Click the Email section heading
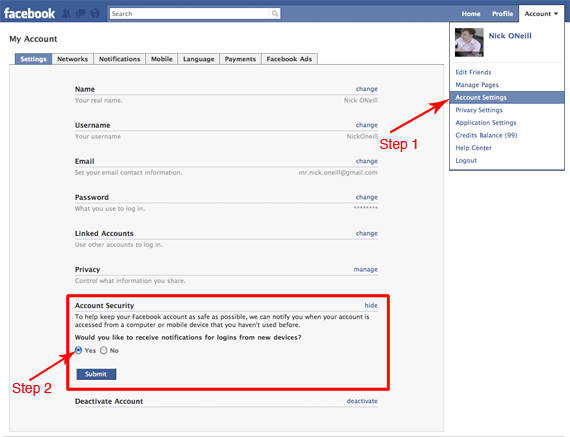 click(x=84, y=161)
